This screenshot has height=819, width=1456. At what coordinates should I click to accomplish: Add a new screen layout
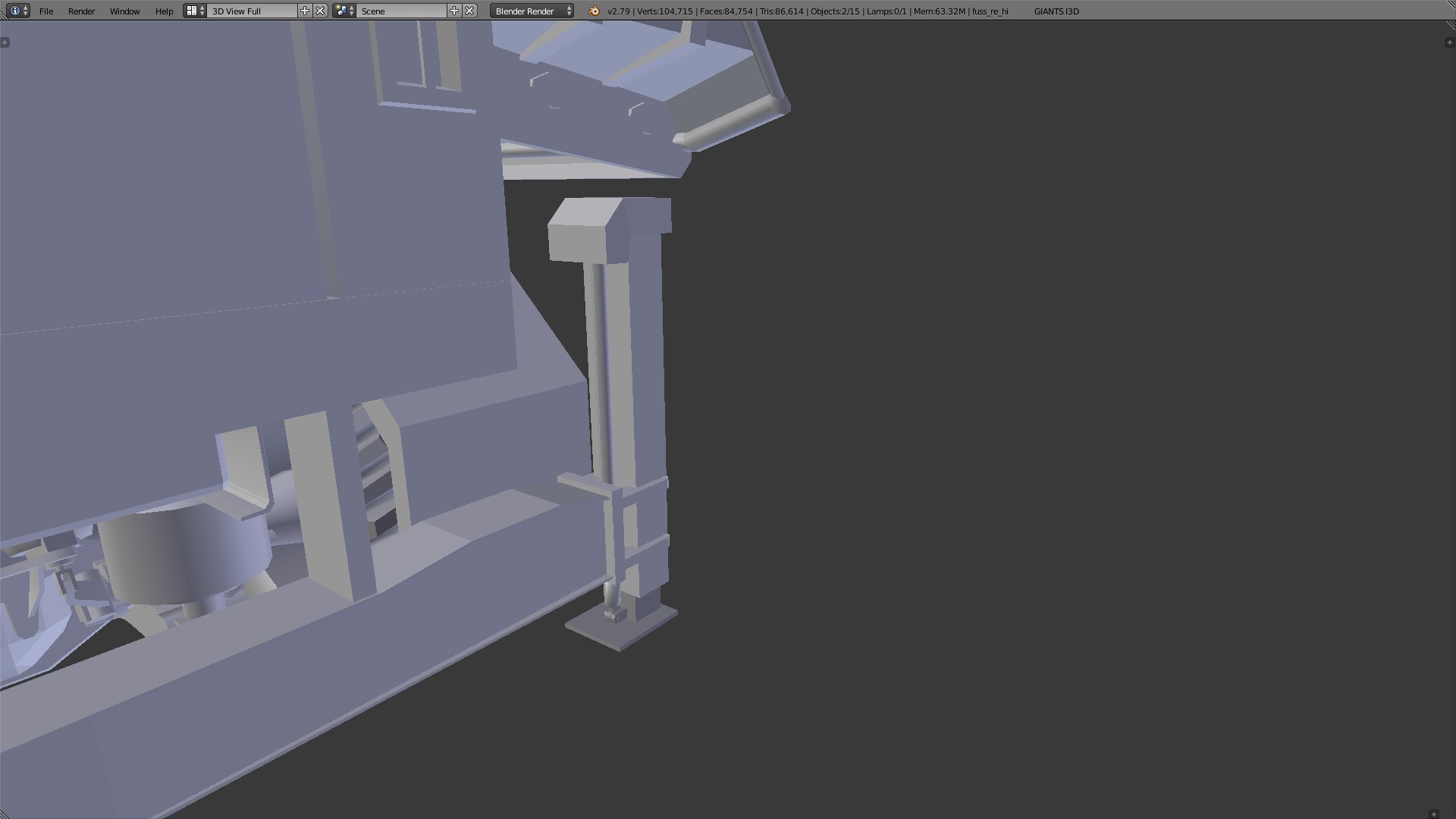coord(305,11)
